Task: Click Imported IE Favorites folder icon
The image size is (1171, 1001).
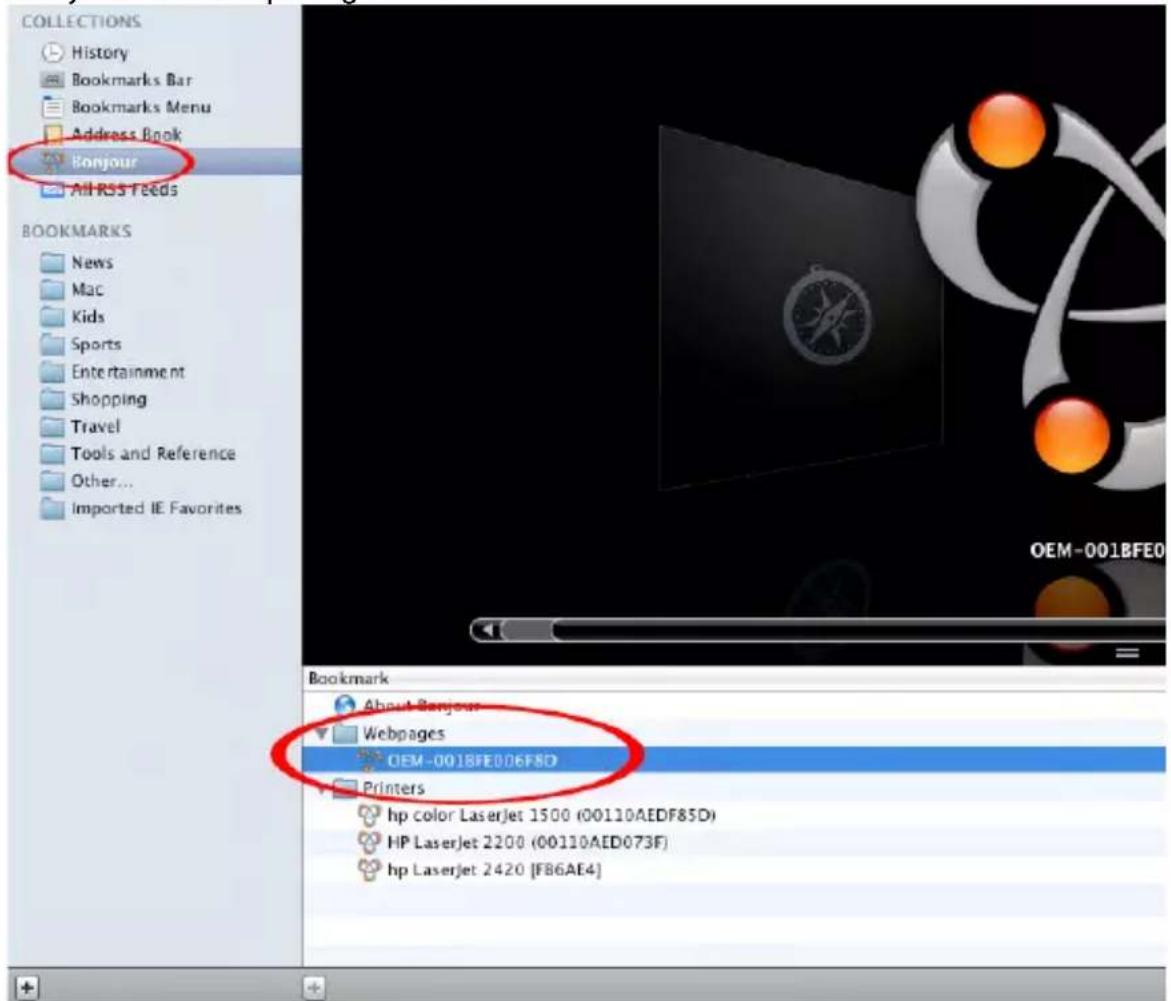Action: tap(52, 509)
